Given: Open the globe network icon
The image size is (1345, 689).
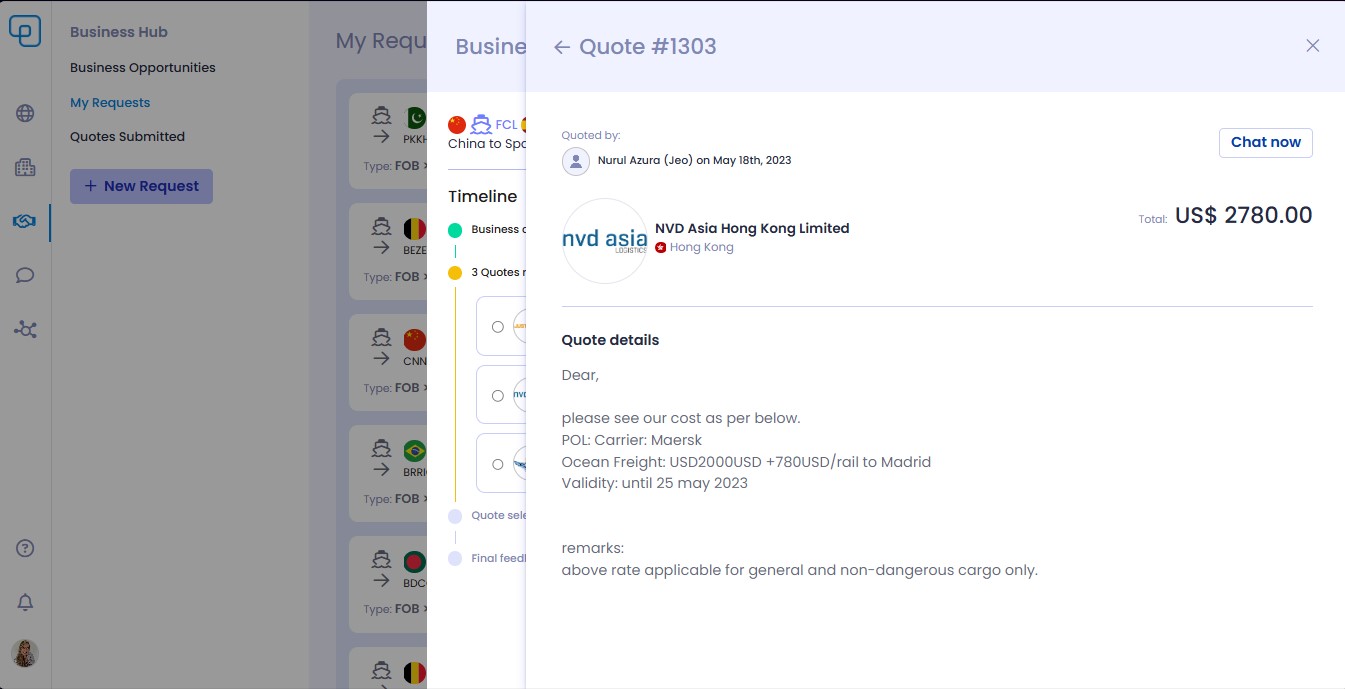Looking at the screenshot, I should tap(25, 113).
